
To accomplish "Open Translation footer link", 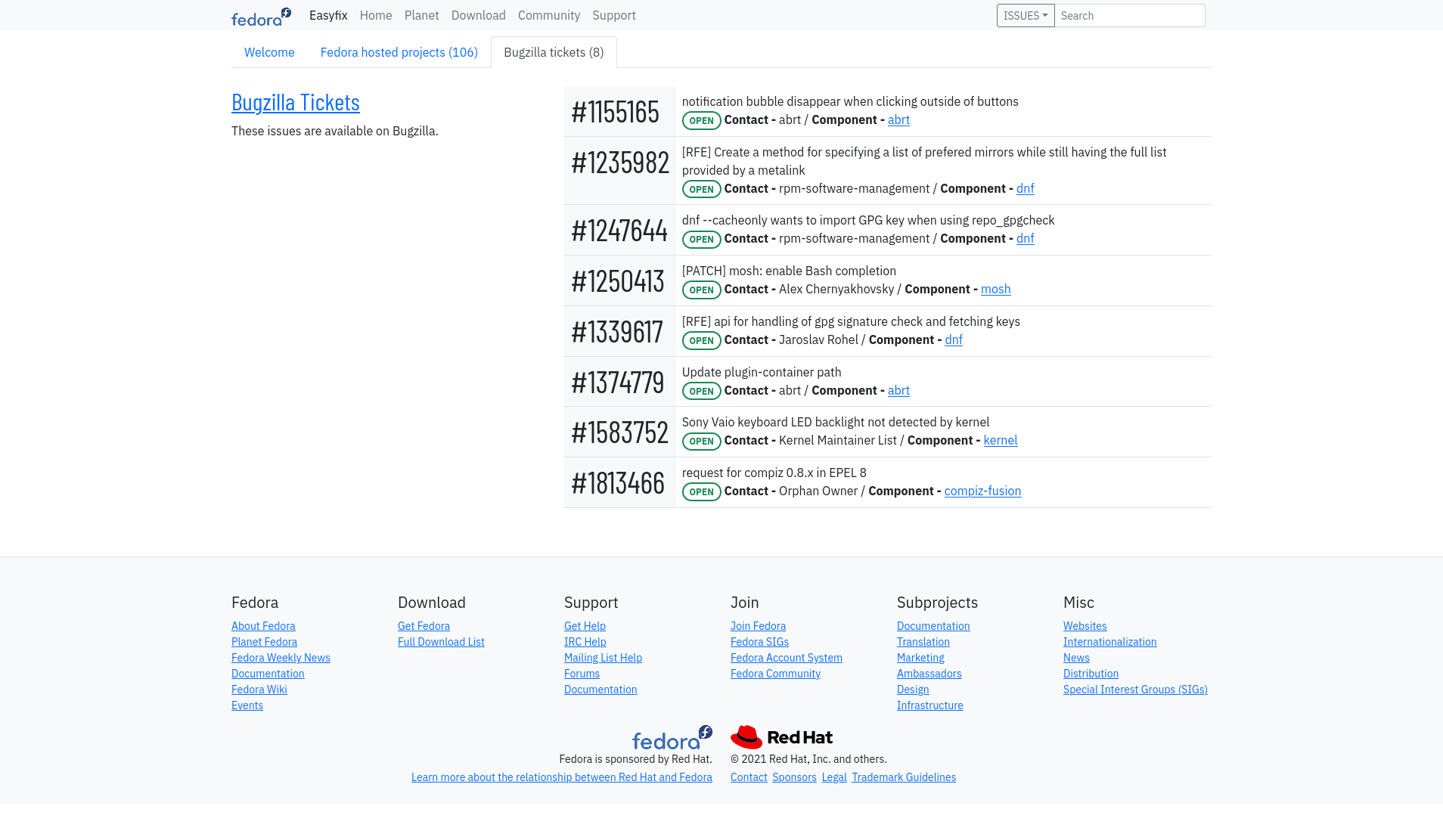I will point(923,642).
